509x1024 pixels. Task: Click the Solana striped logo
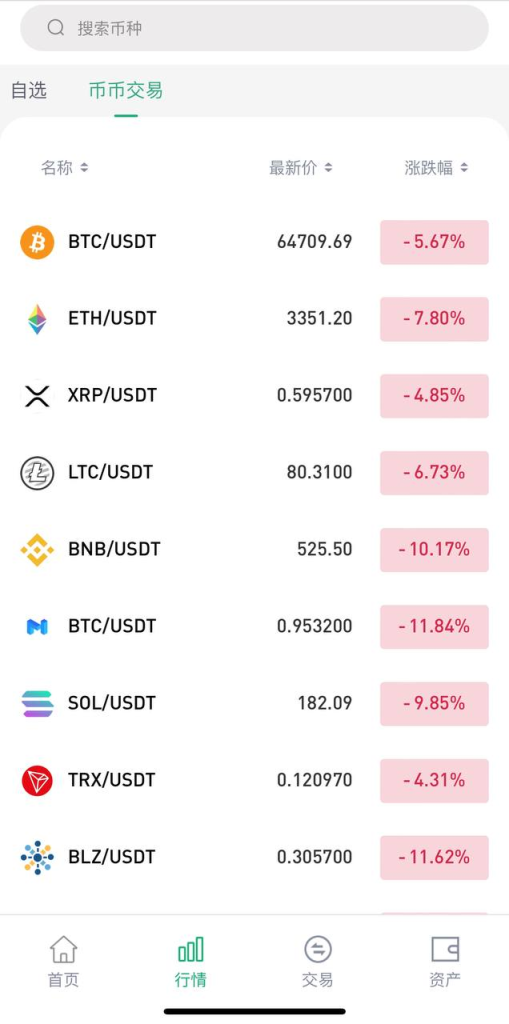[x=37, y=703]
